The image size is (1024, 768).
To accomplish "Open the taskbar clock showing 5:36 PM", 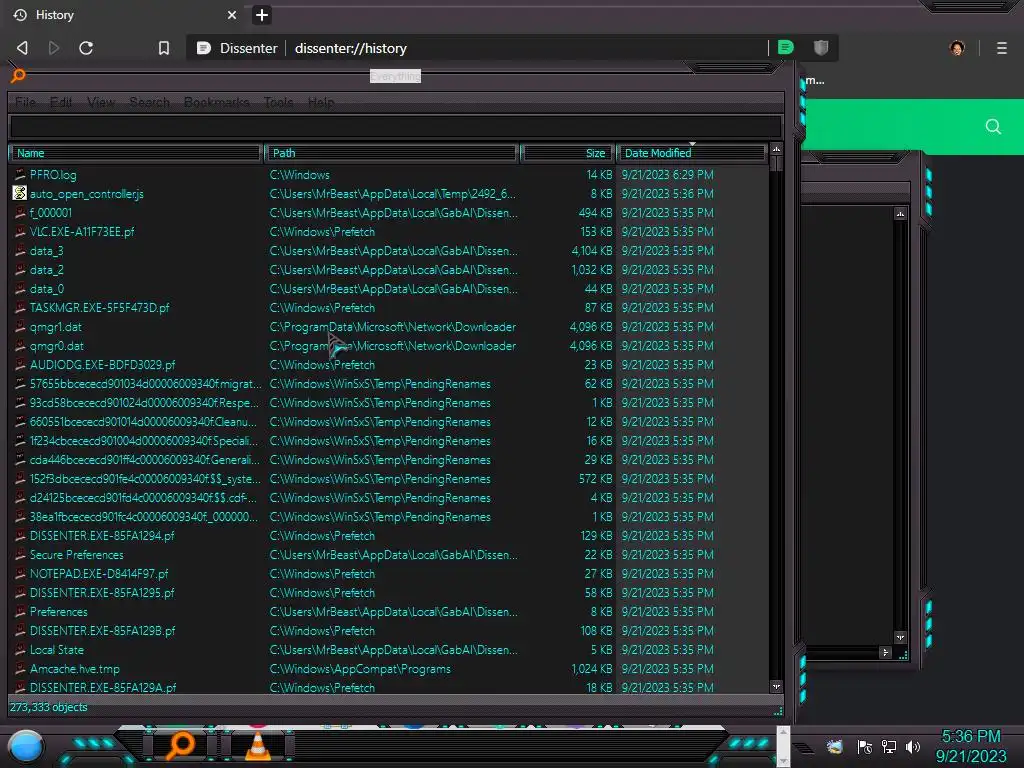I will pyautogui.click(x=970, y=746).
